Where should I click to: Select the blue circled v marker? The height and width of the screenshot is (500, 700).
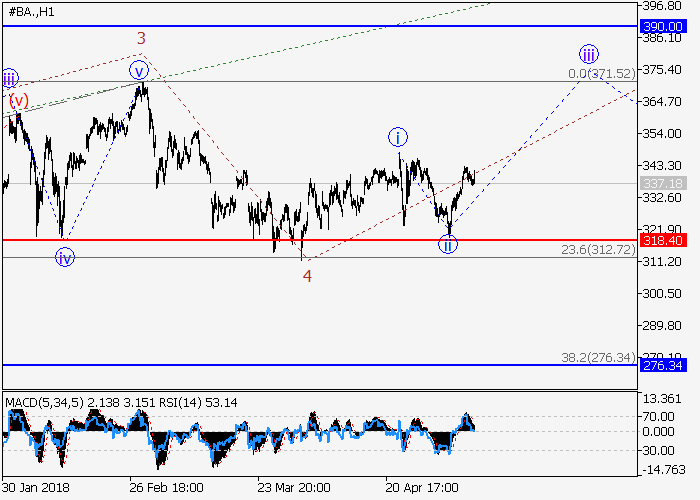click(139, 70)
